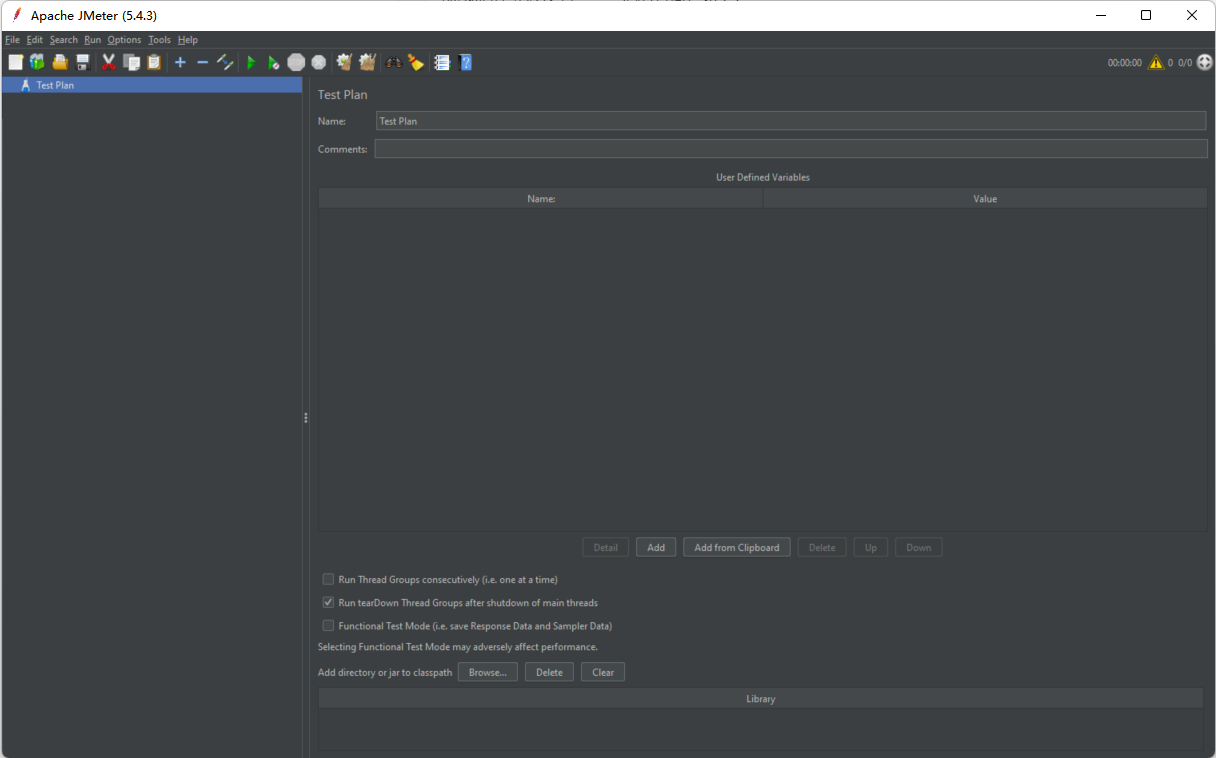Click the split pane divider handle dots
1216x758 pixels.
pyautogui.click(x=306, y=418)
